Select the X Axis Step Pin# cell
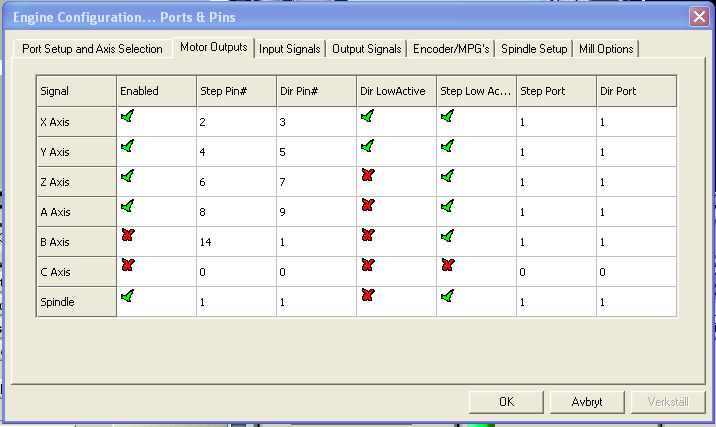 tap(236, 122)
